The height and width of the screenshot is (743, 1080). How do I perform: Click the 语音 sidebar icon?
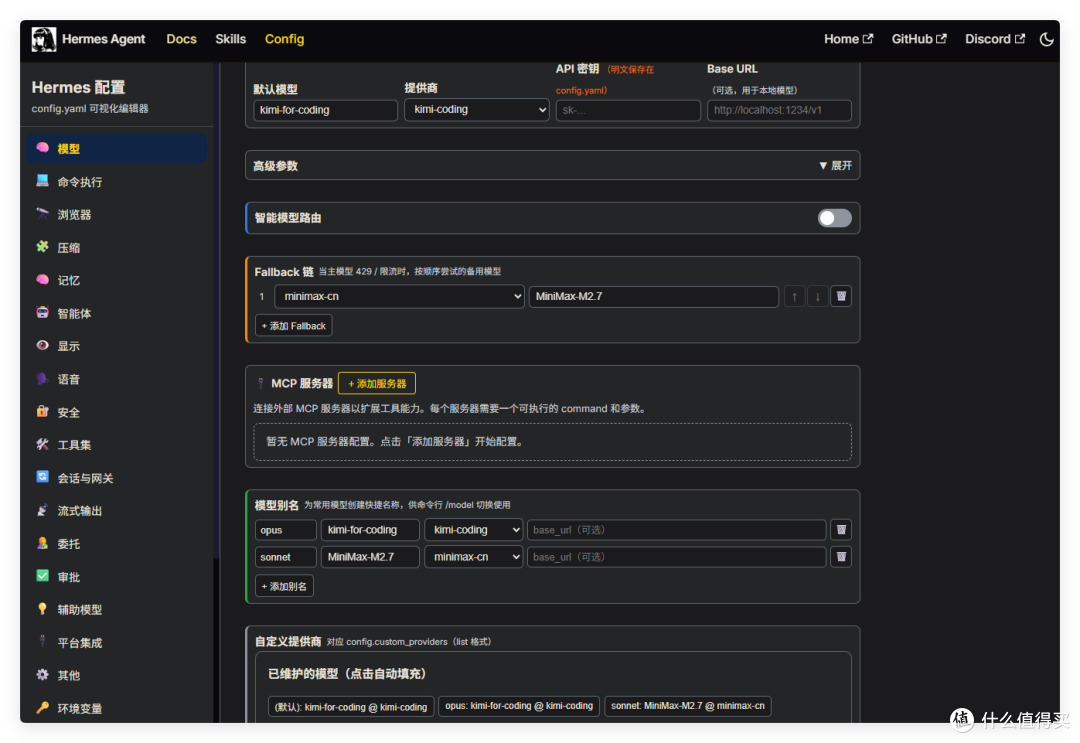click(x=43, y=379)
